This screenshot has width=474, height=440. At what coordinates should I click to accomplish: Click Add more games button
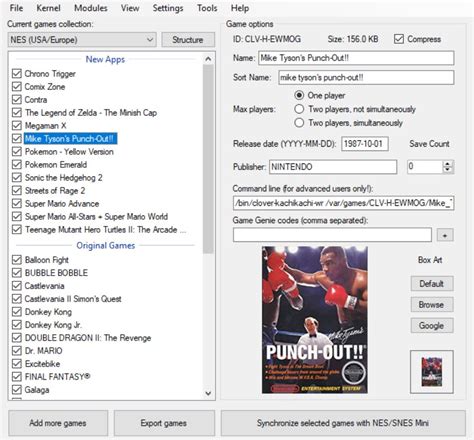point(58,423)
